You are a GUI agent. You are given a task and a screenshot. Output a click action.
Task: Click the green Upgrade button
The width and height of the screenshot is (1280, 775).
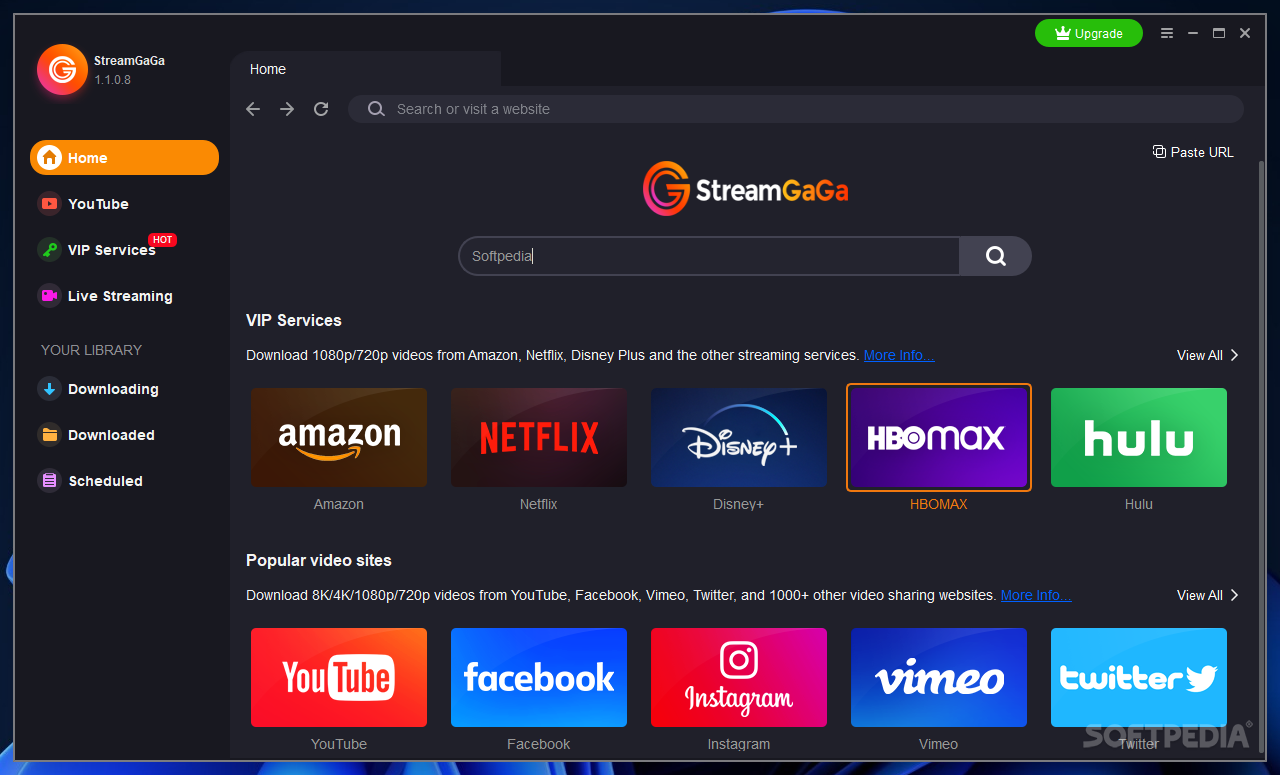pyautogui.click(x=1089, y=33)
